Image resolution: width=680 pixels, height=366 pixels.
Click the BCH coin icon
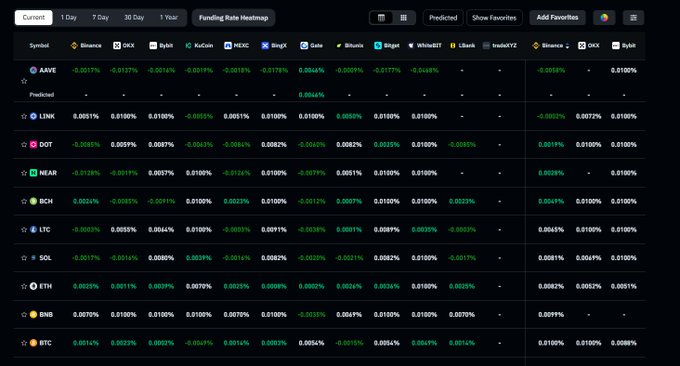tap(33, 201)
